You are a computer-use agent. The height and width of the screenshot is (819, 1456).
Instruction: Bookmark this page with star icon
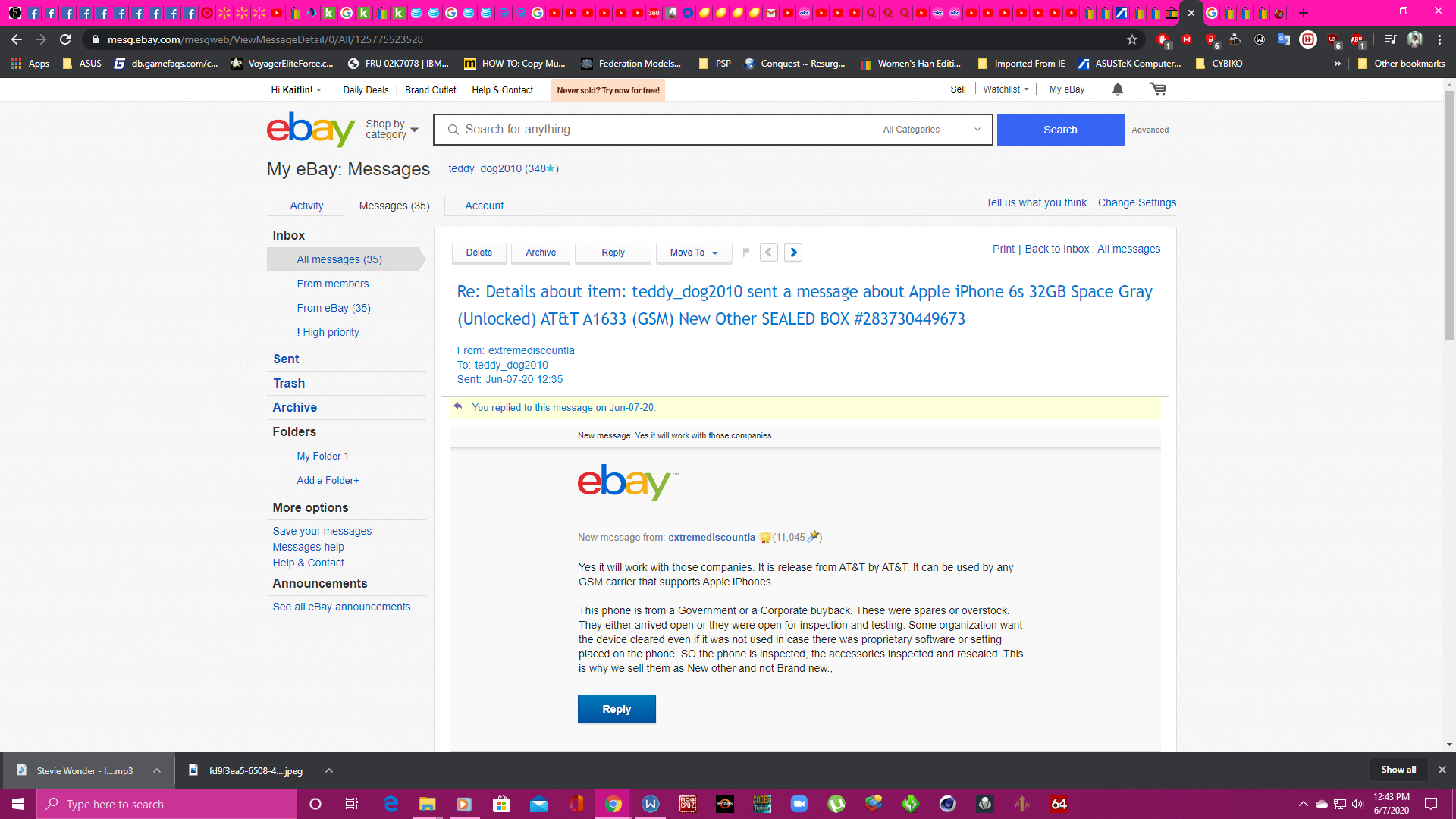[x=1132, y=39]
